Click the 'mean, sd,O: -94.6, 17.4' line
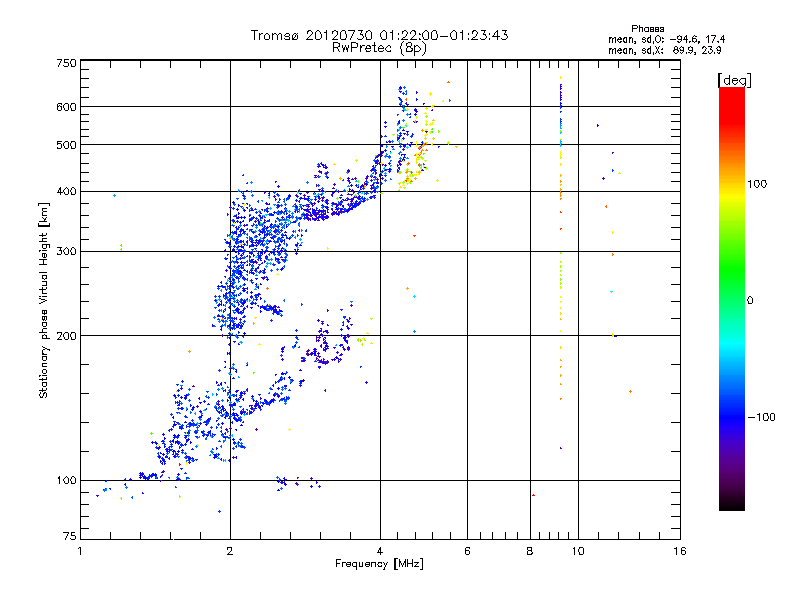Viewport: 800px width, 600px height. point(666,39)
